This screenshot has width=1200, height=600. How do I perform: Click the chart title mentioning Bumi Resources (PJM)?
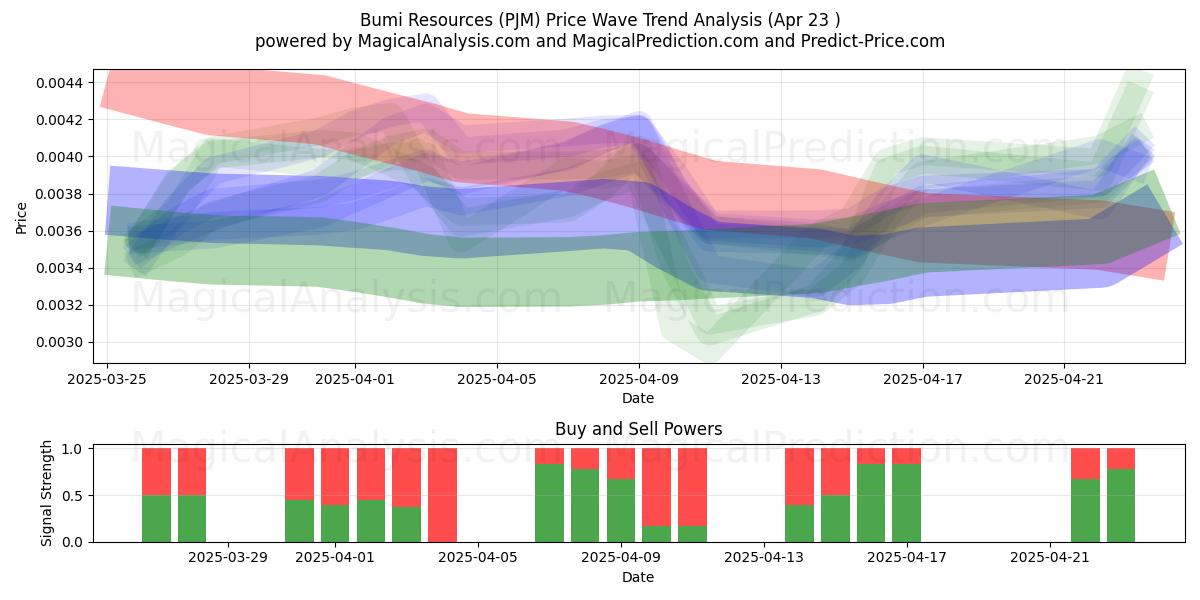click(600, 19)
